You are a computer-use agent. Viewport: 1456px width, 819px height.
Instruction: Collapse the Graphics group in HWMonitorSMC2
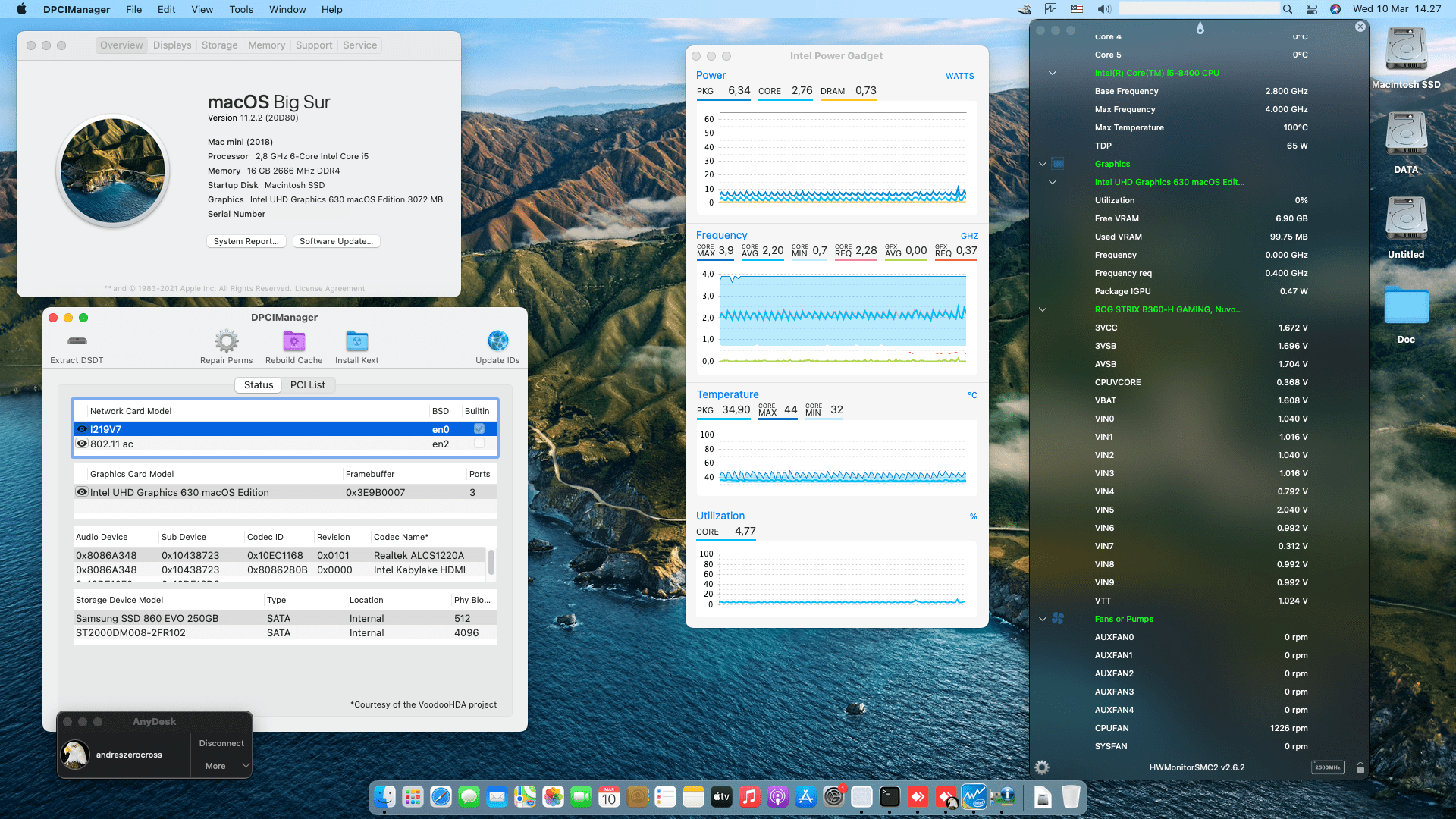(1043, 164)
